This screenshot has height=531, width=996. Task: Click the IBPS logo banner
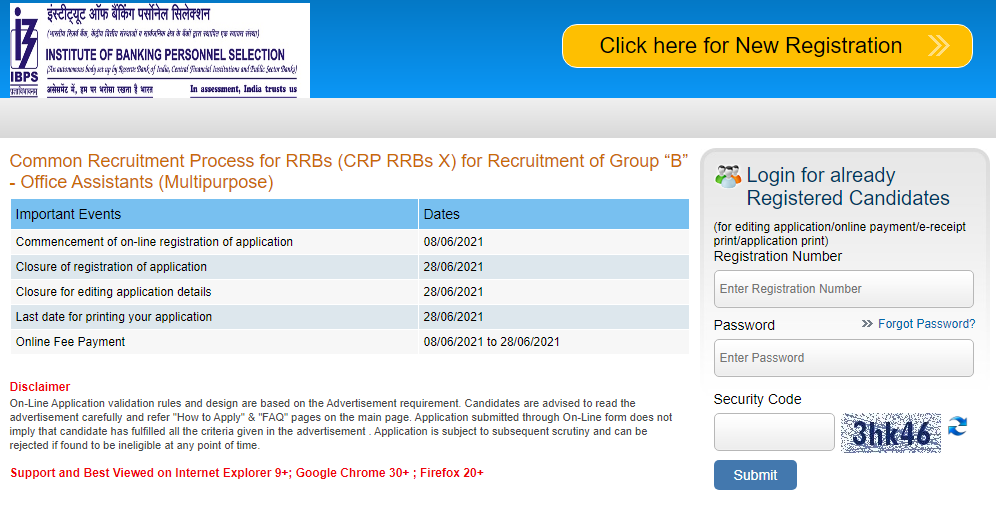(x=159, y=50)
